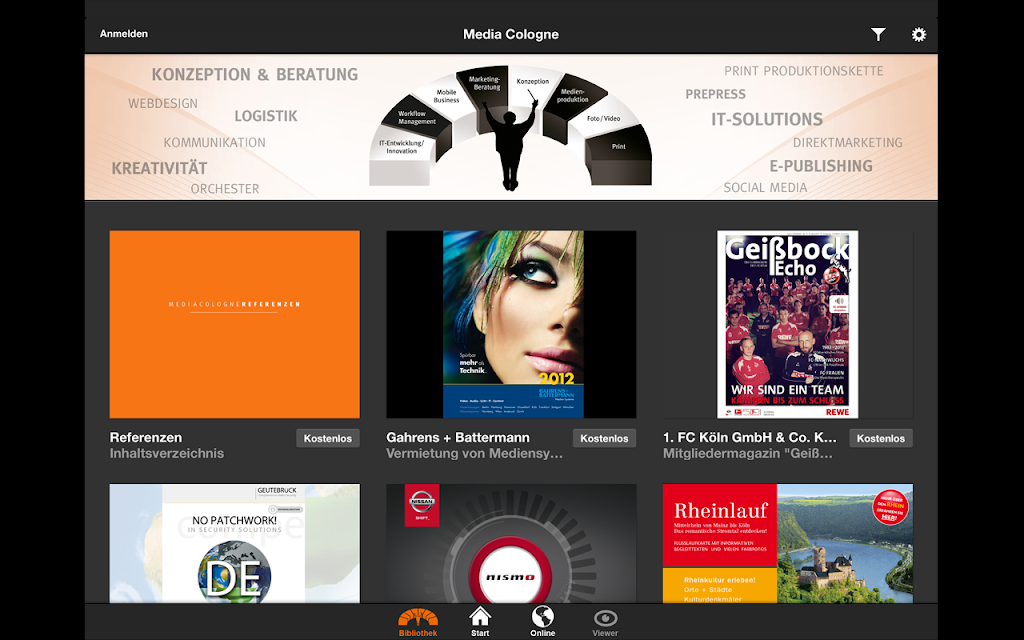Open settings via the gear icon

919,35
